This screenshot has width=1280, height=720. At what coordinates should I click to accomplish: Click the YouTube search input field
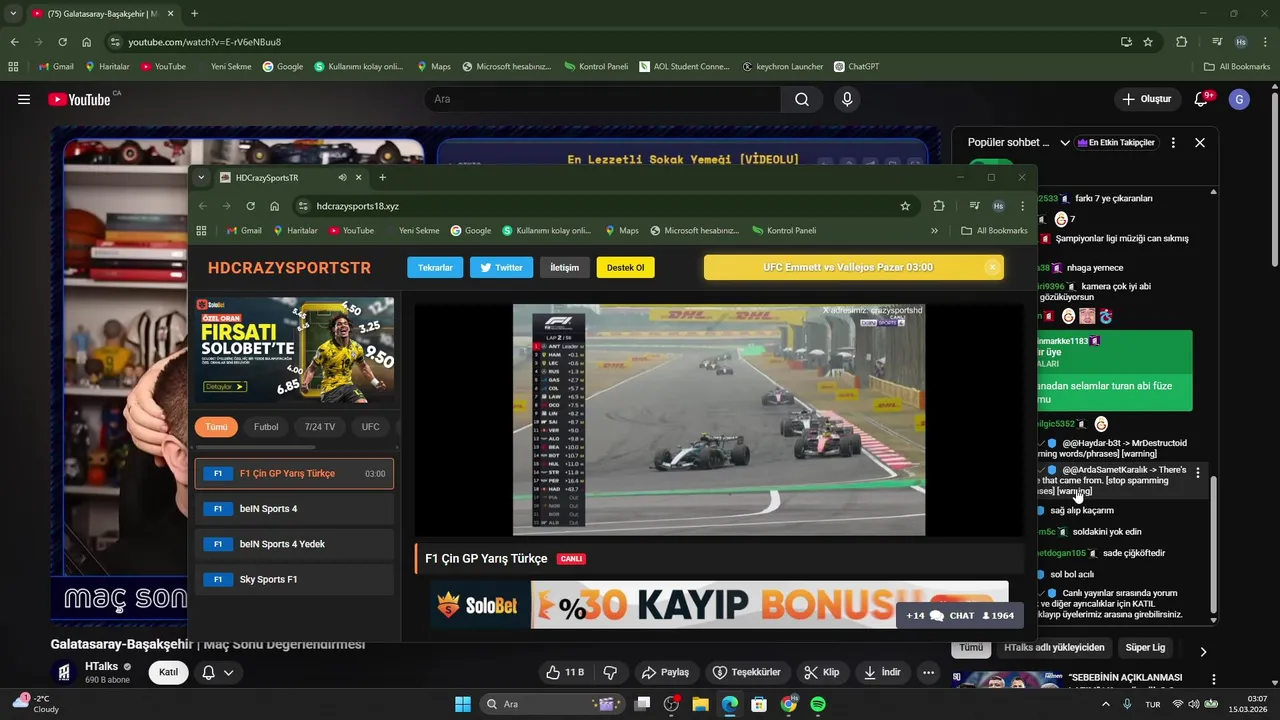pyautogui.click(x=602, y=99)
